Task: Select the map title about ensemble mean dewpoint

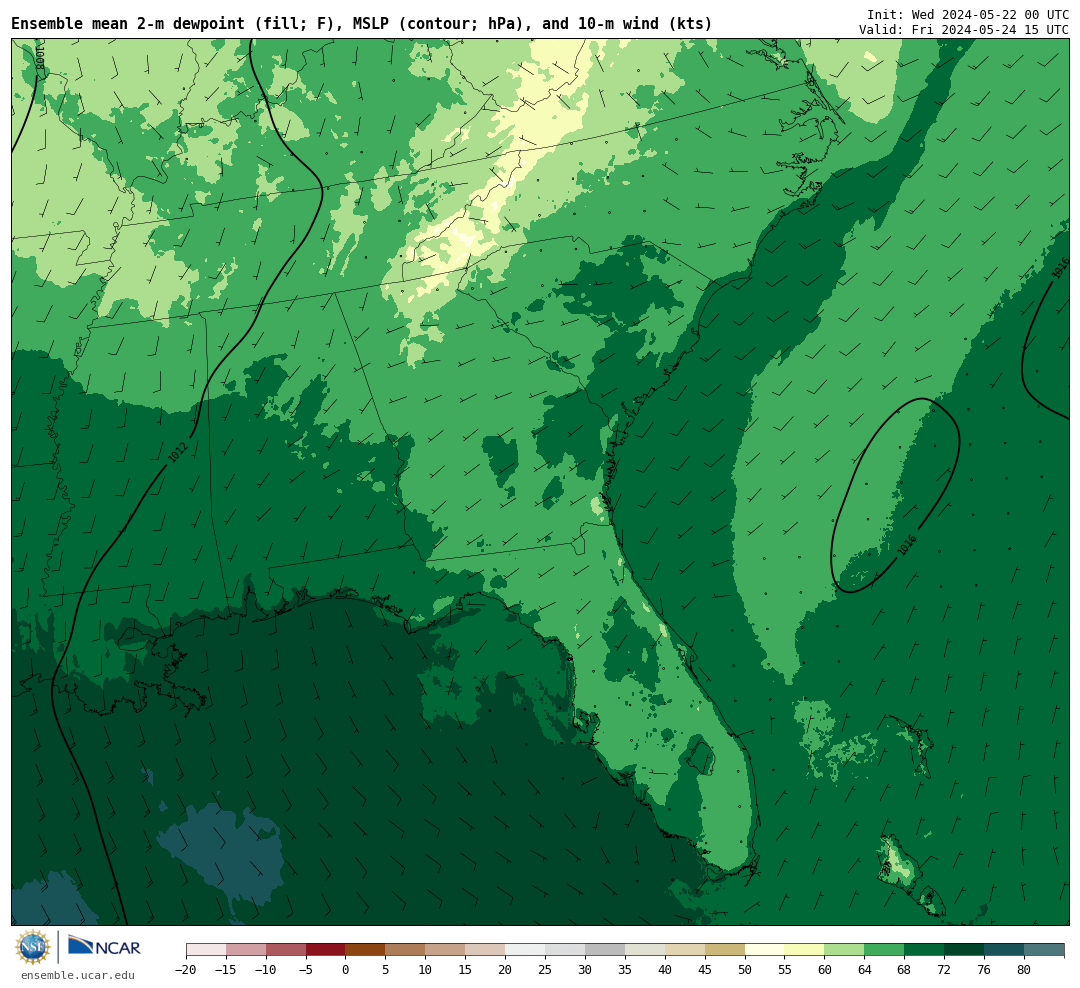Action: (362, 23)
